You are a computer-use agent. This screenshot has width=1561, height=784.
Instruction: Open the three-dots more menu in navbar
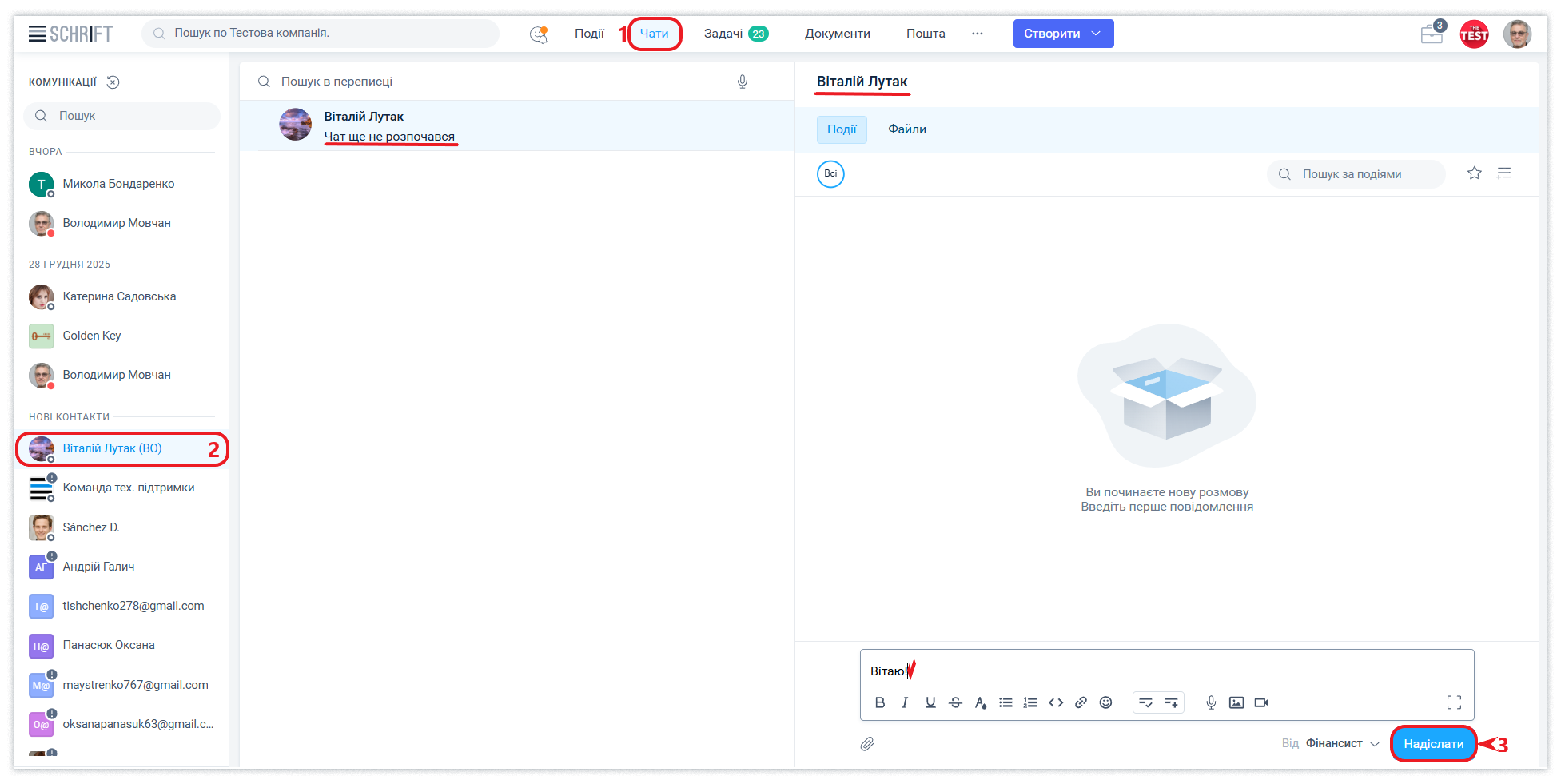click(978, 34)
